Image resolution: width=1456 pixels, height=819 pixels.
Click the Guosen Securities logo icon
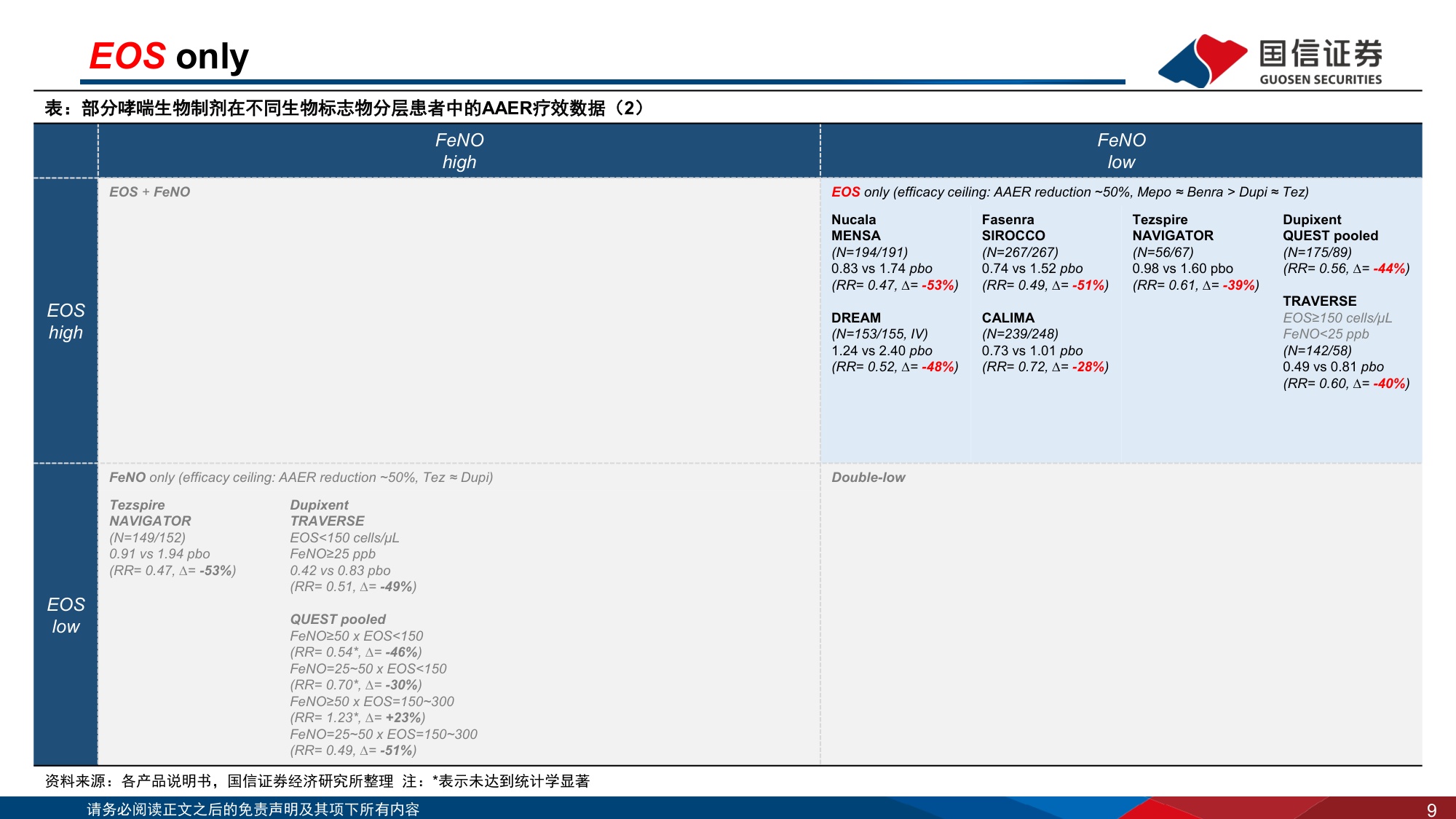[1203, 60]
